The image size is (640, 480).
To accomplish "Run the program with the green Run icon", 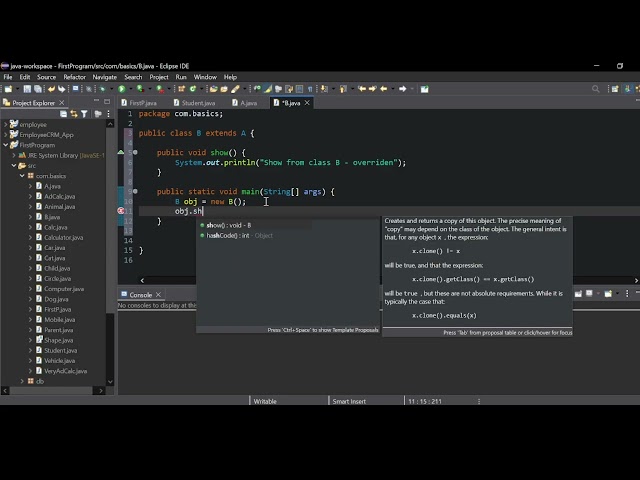I will (x=122, y=89).
